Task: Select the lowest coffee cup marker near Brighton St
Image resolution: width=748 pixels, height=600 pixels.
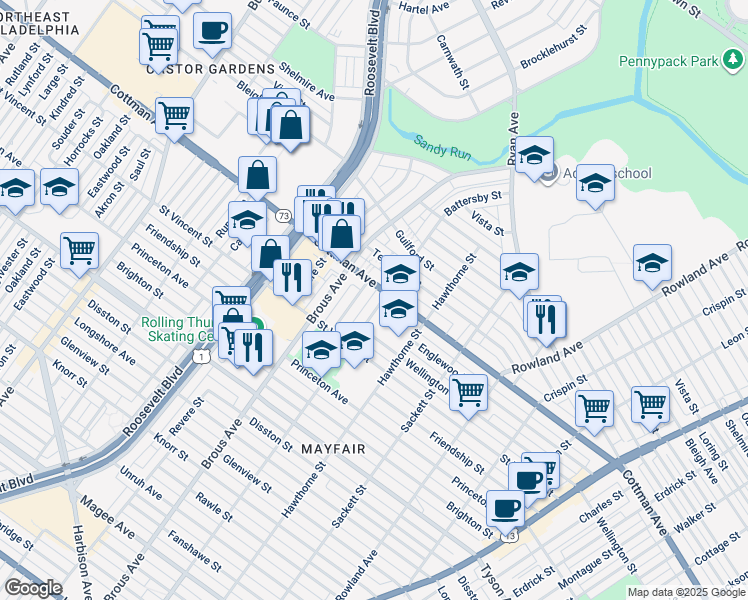Action: (x=505, y=510)
